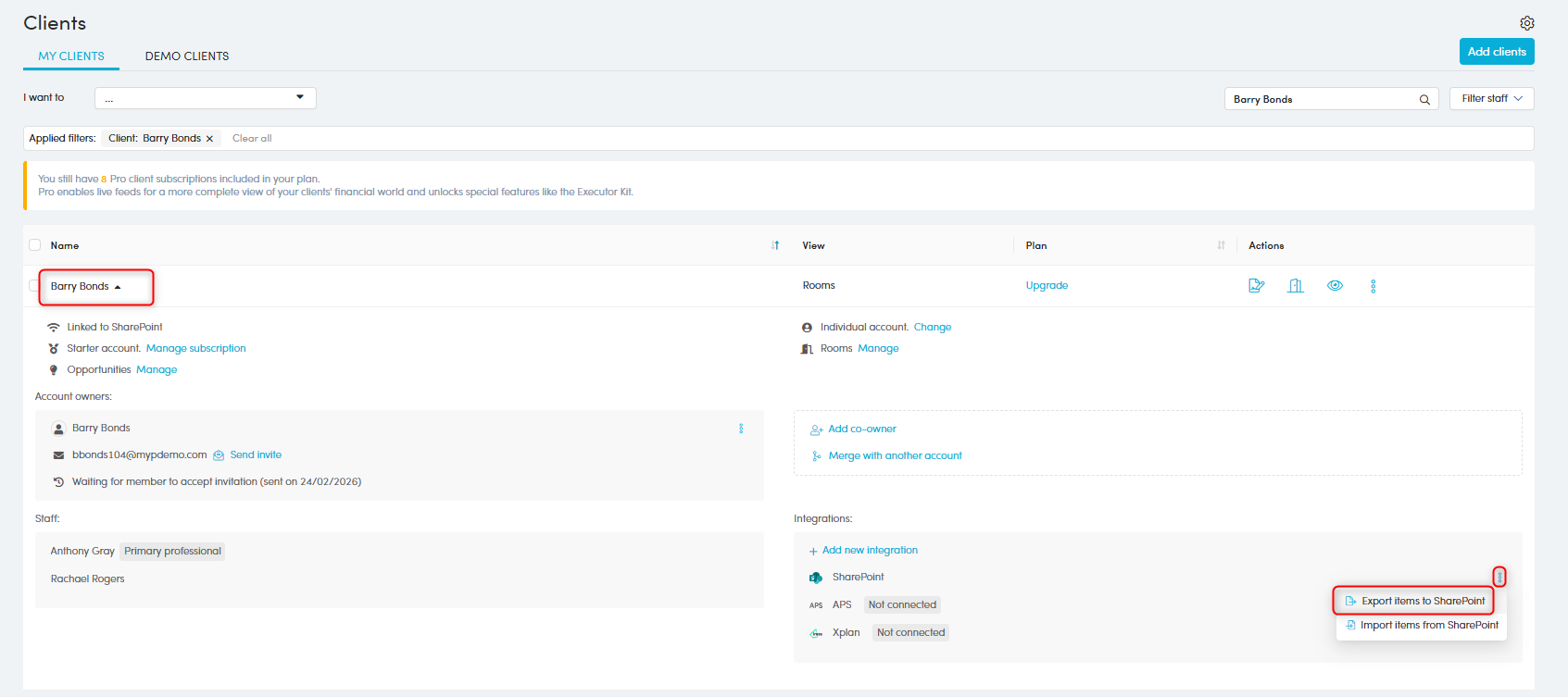1568x697 pixels.
Task: Tick the Barry Bonds row checkbox
Action: (x=34, y=286)
